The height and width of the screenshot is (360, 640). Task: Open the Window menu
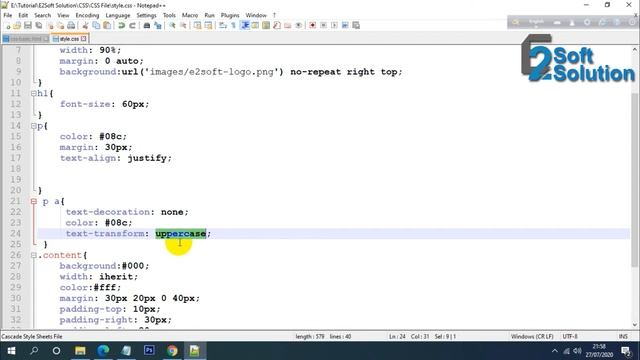tap(256, 15)
